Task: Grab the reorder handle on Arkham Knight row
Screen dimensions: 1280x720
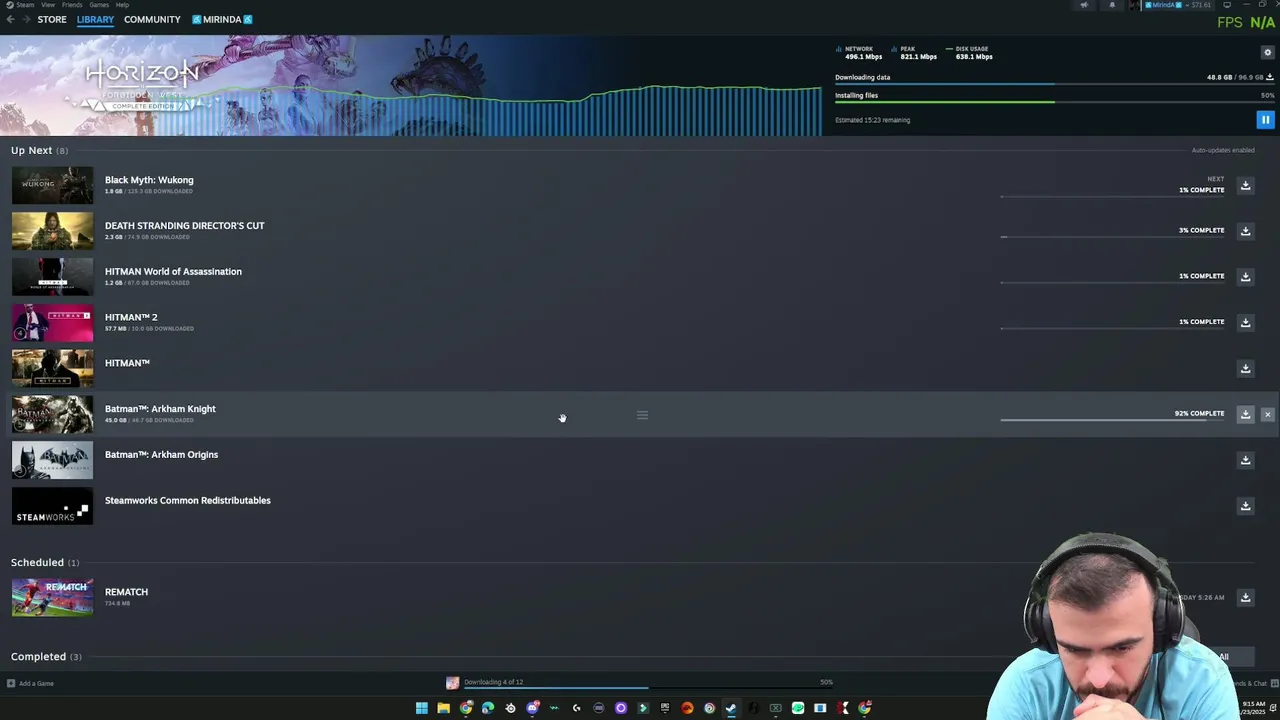Action: [x=642, y=415]
